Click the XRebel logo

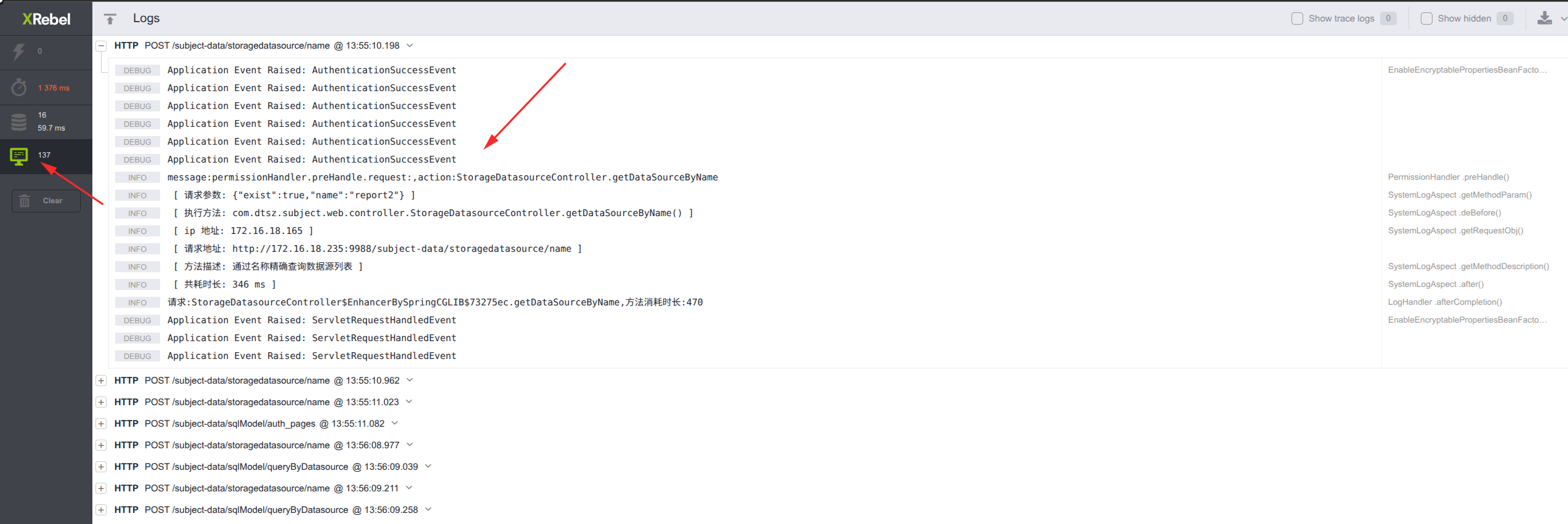(x=46, y=19)
